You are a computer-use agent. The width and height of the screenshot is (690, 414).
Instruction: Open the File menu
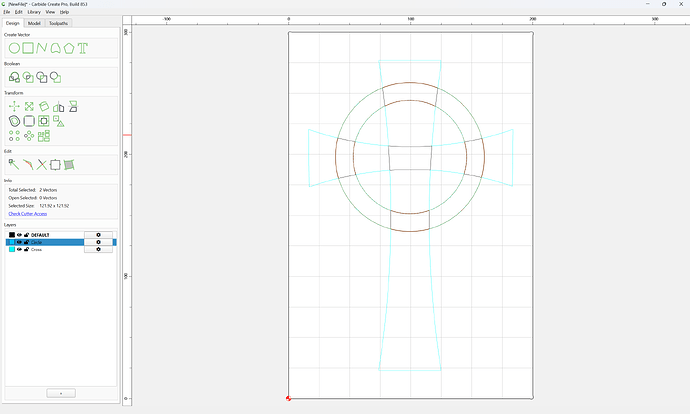(x=7, y=12)
